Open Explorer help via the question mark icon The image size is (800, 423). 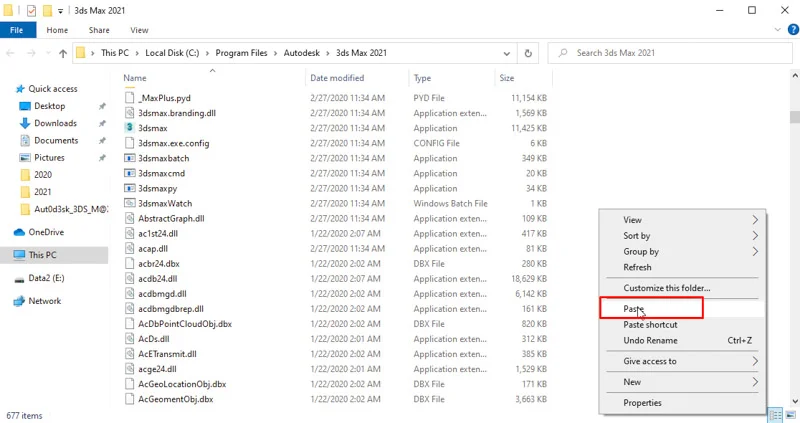tap(793, 30)
